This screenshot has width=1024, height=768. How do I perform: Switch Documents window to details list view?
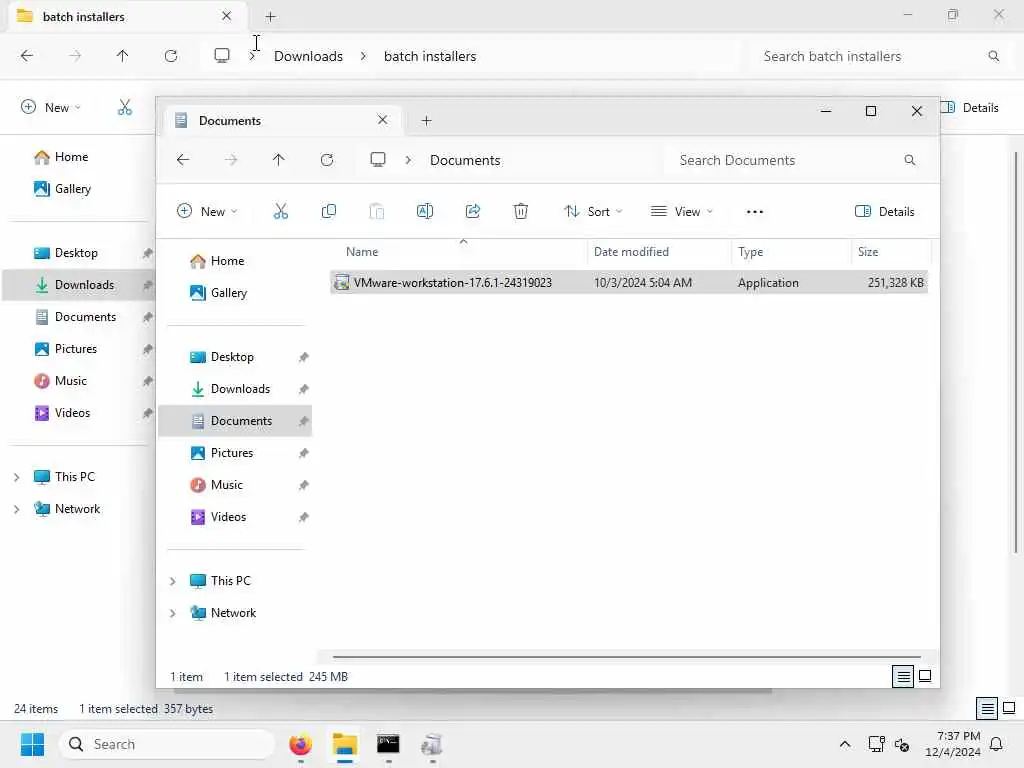903,677
